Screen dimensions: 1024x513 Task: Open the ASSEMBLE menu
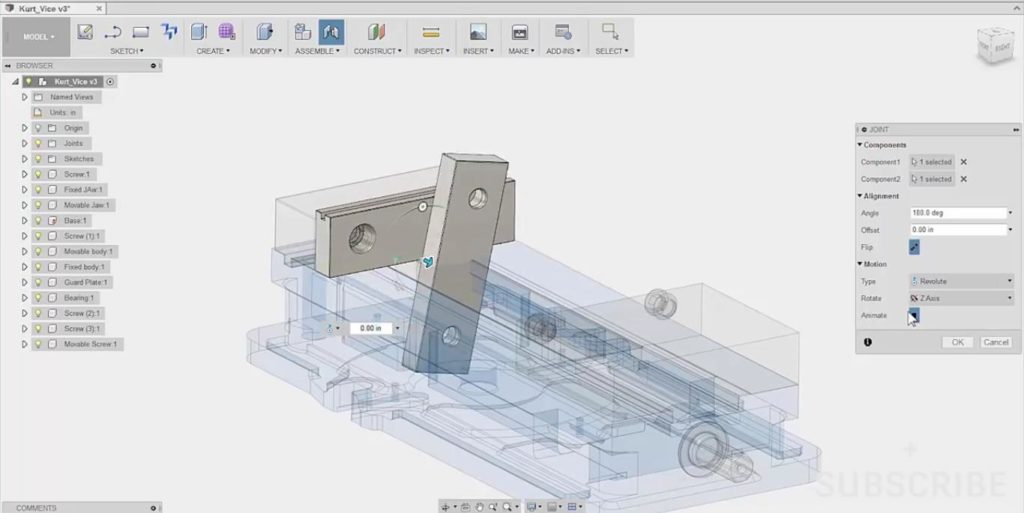[x=317, y=51]
